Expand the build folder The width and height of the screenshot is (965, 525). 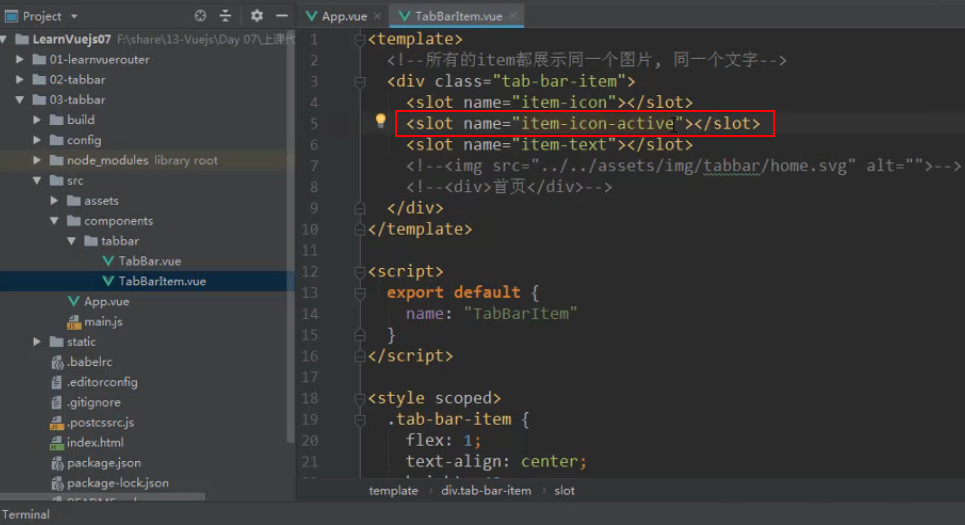[37, 120]
